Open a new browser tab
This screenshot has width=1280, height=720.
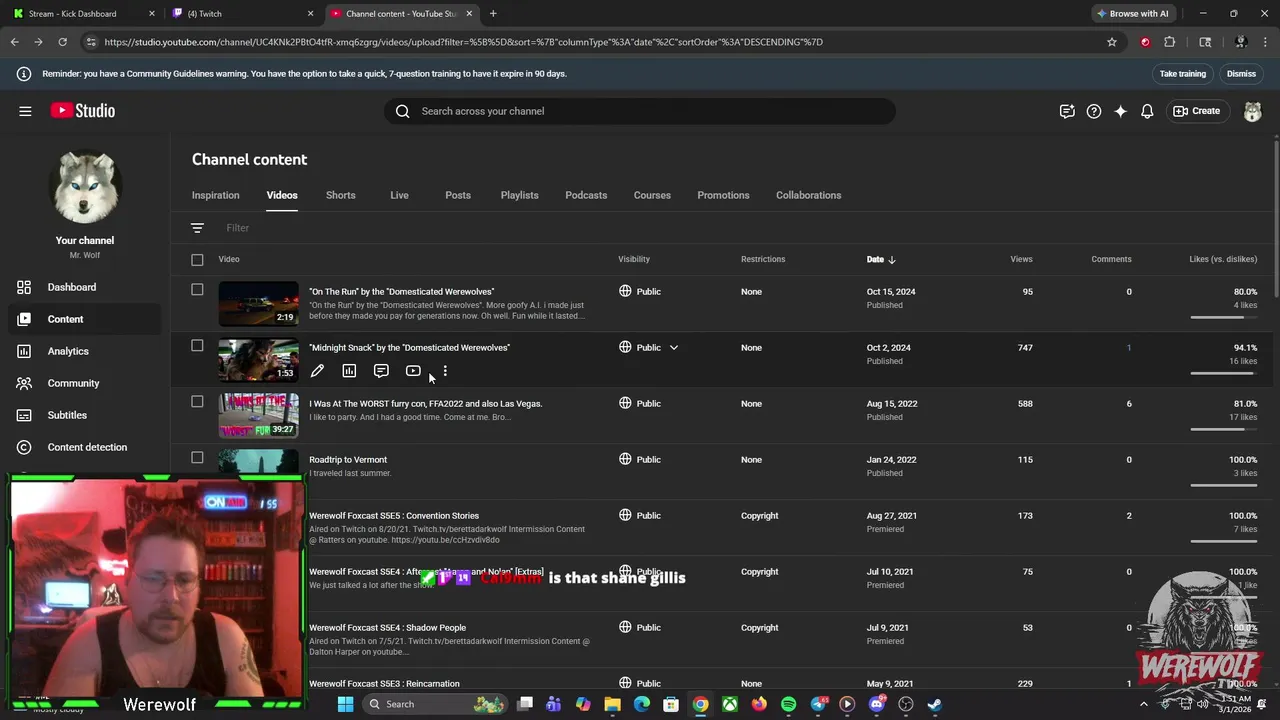point(493,14)
